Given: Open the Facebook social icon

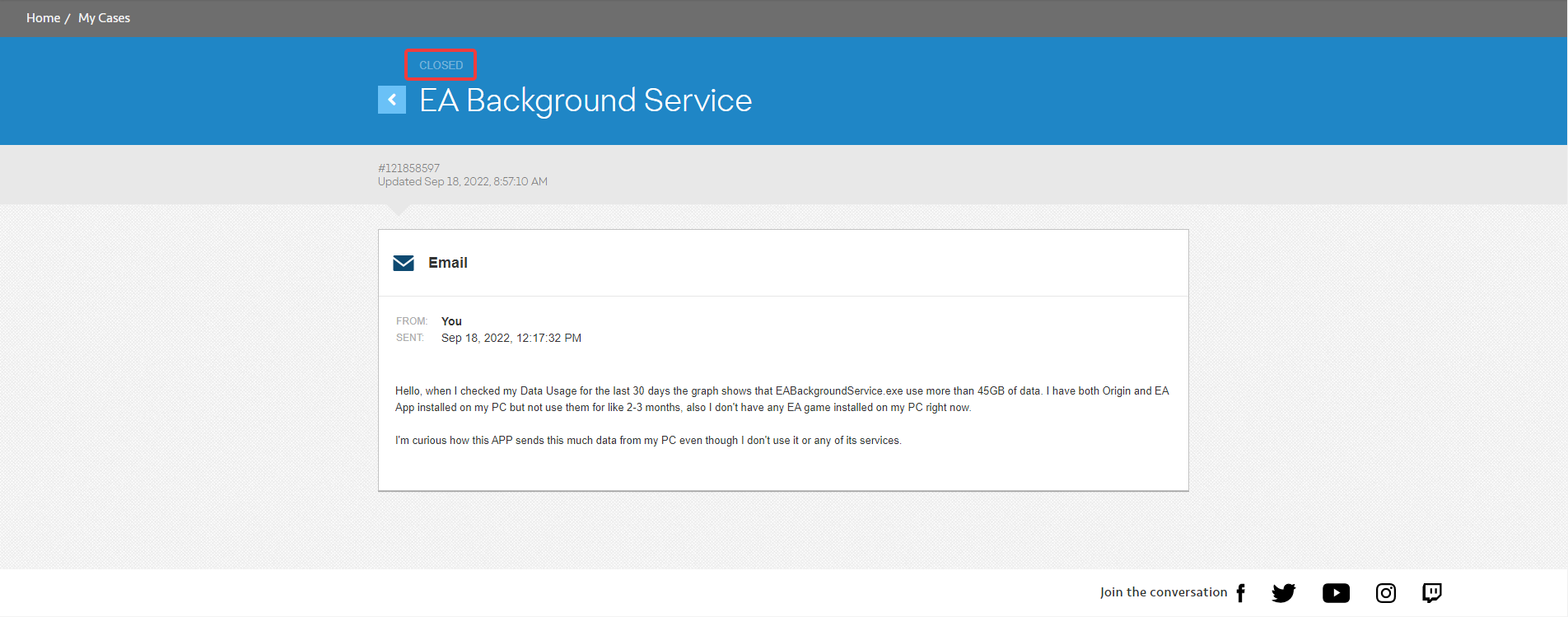Looking at the screenshot, I should click(1241, 592).
